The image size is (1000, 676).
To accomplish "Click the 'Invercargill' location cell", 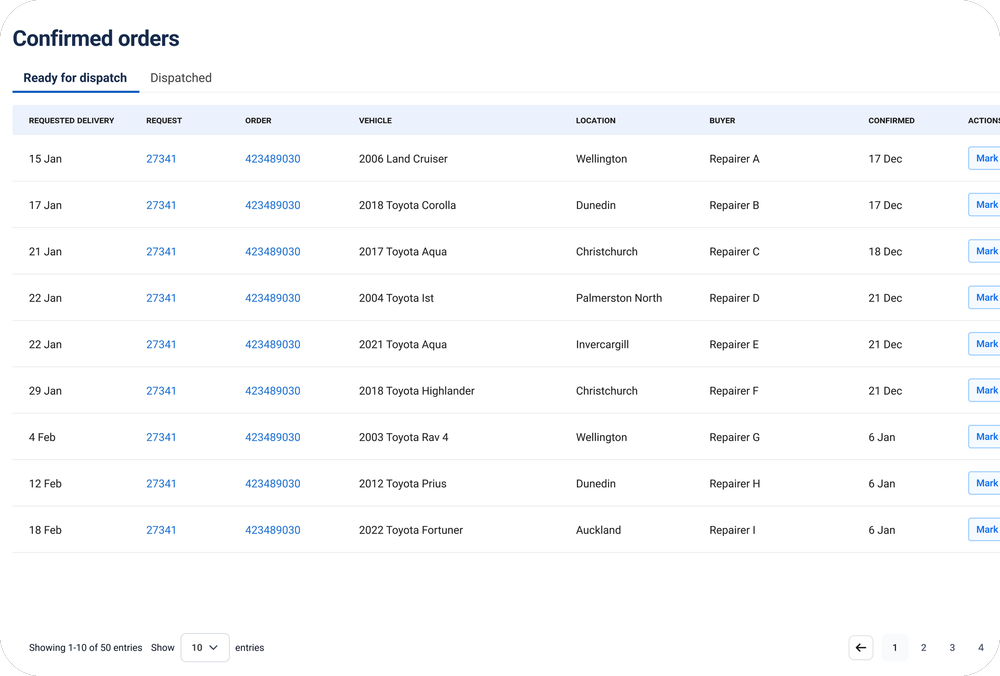I will point(602,344).
